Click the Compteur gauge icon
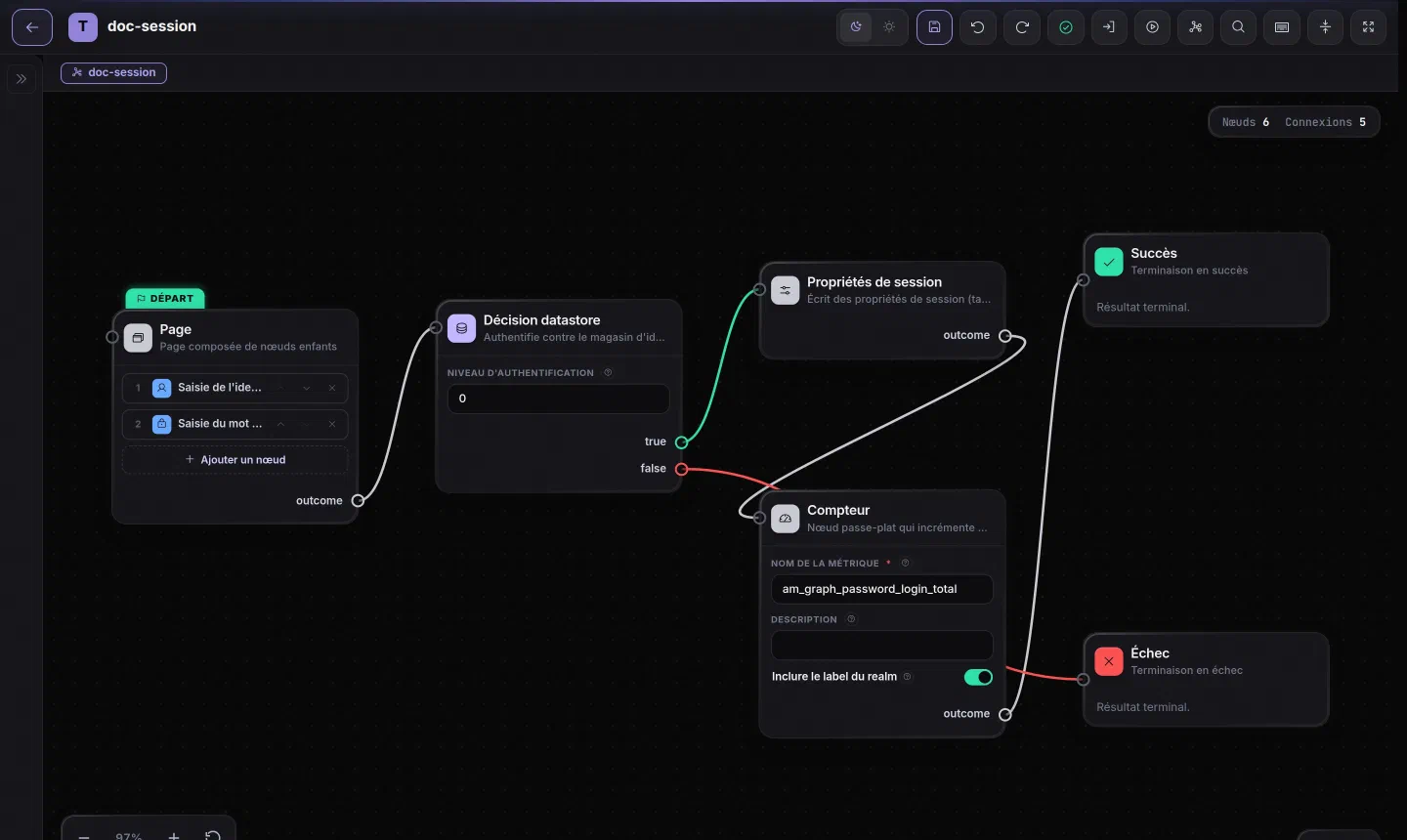 pyautogui.click(x=786, y=519)
